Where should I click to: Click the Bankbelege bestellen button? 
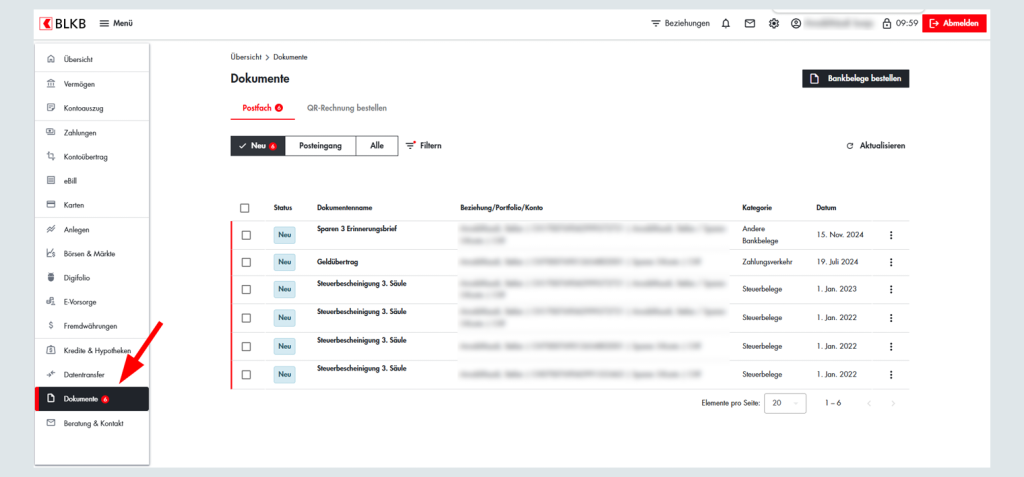coord(855,79)
